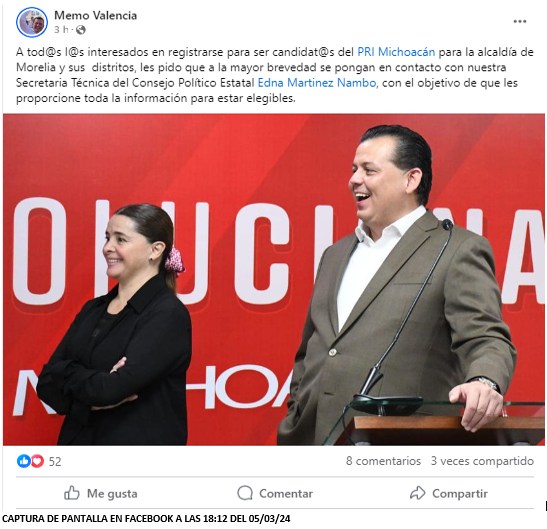
Task: Click the share arrow icon
Action: click(417, 493)
